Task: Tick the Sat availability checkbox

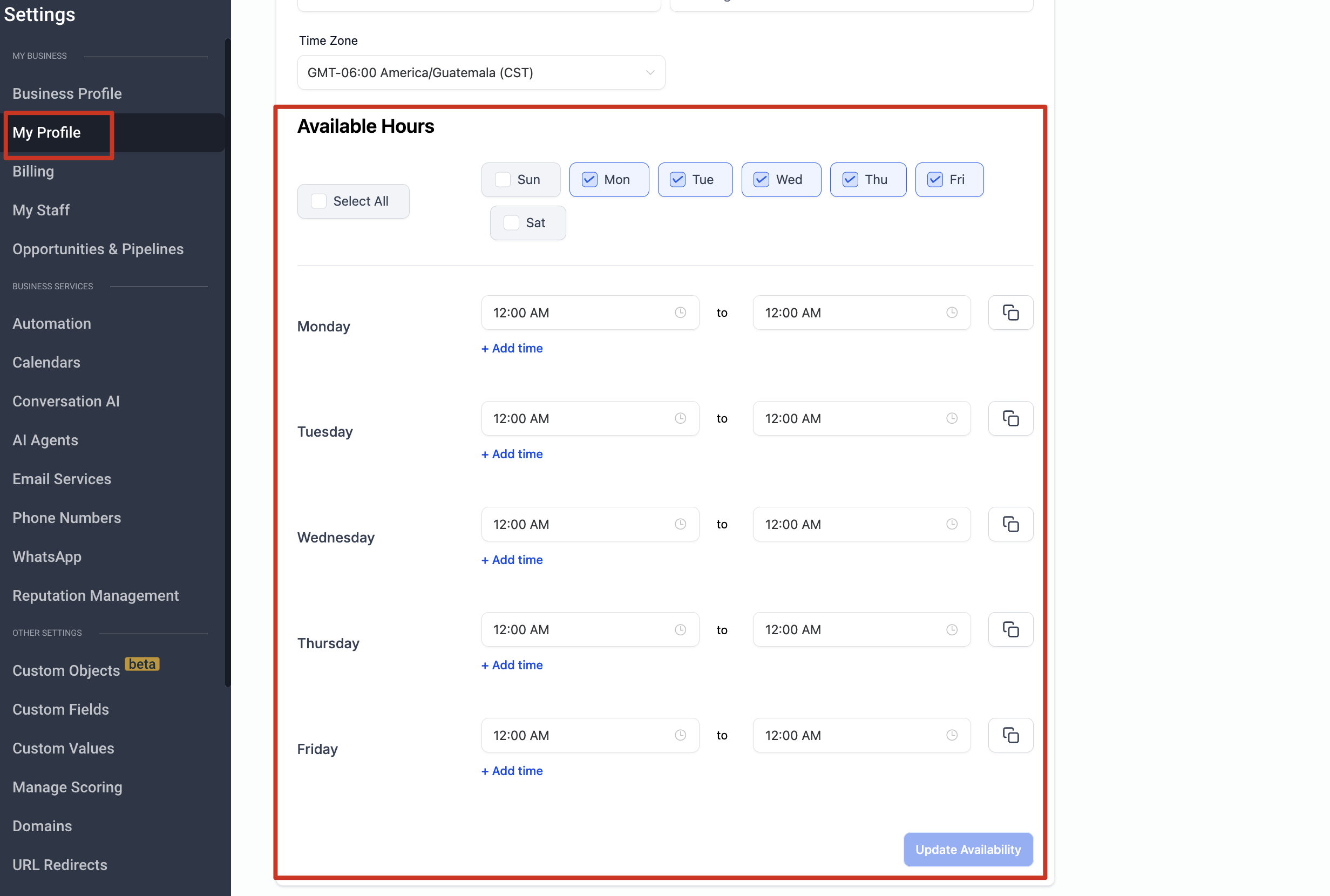Action: tap(511, 223)
